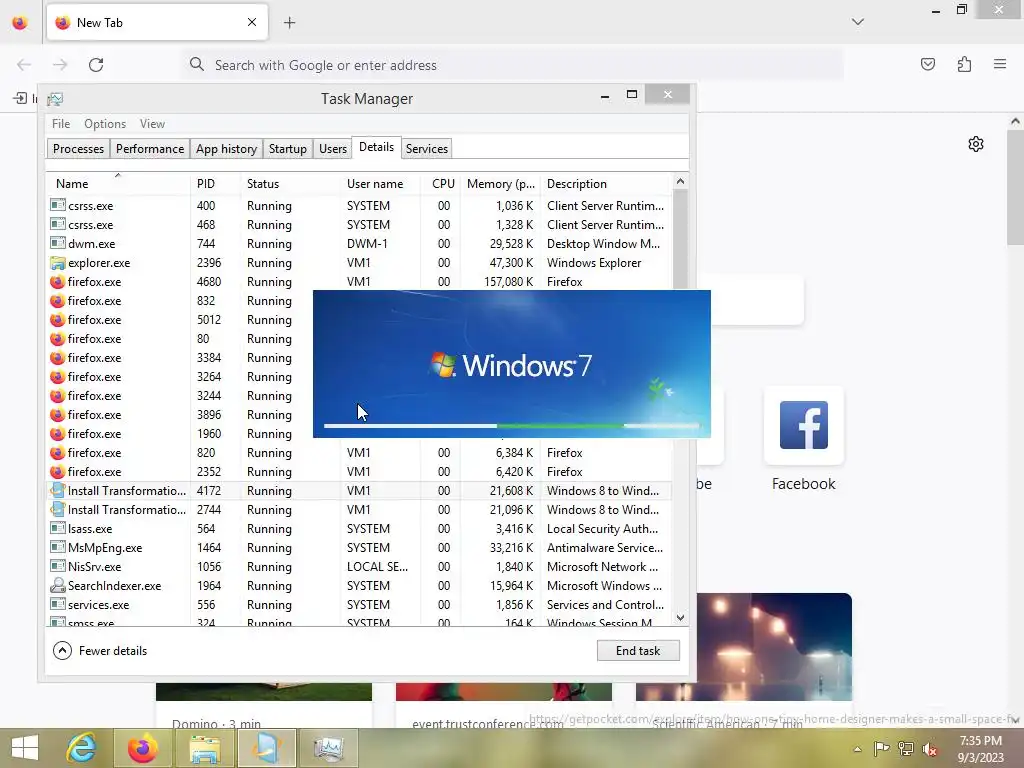Select the SearchIndexer.exe process icon
The height and width of the screenshot is (768, 1024).
(57, 585)
